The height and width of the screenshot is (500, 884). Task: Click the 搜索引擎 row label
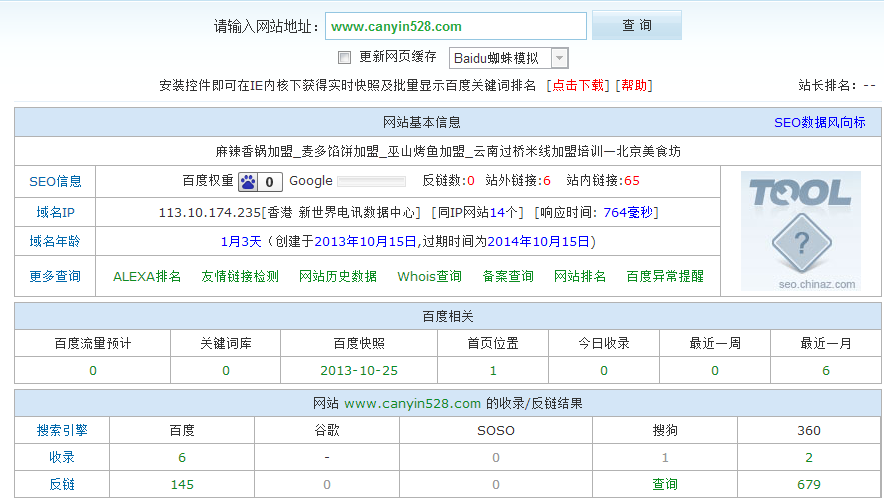[x=62, y=431]
